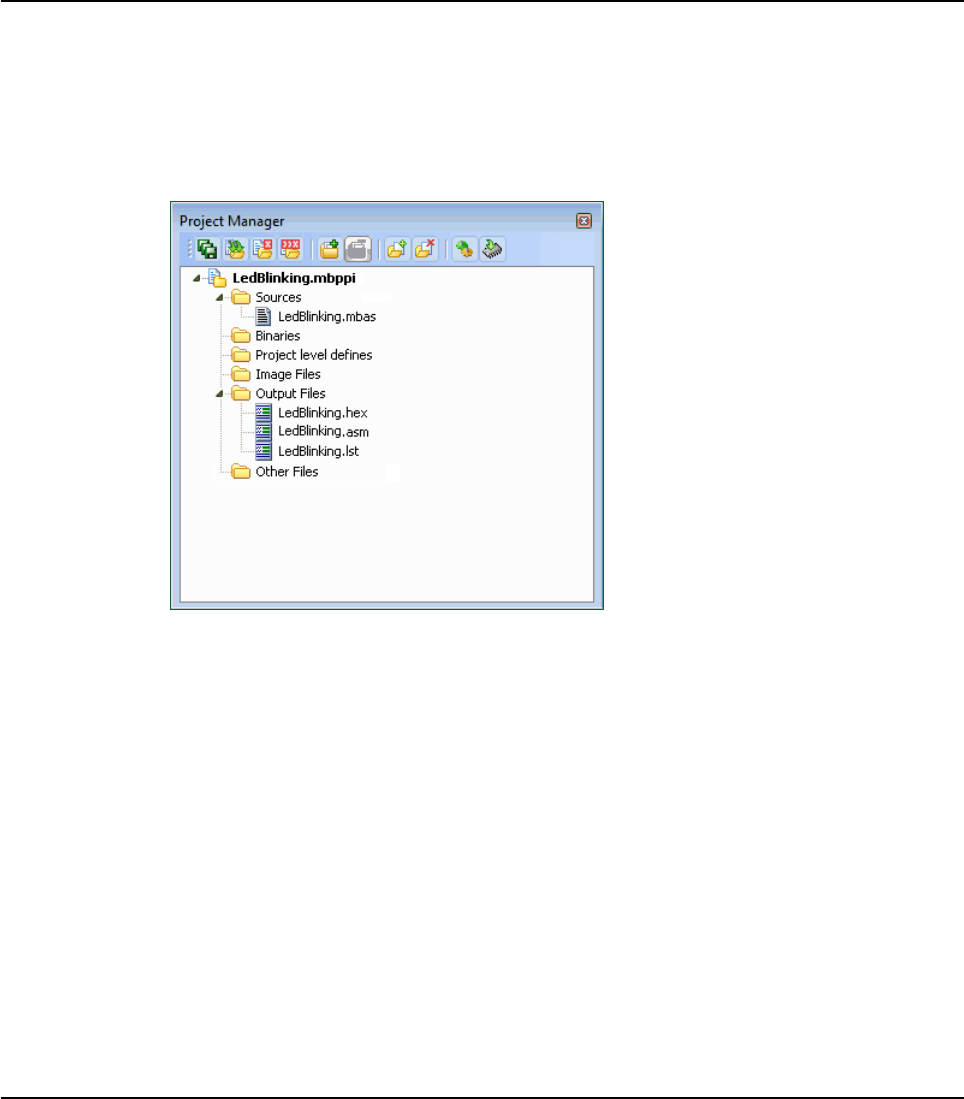This screenshot has width=964, height=1099.
Task: Click the Project level defines folder icon
Action: [x=241, y=355]
